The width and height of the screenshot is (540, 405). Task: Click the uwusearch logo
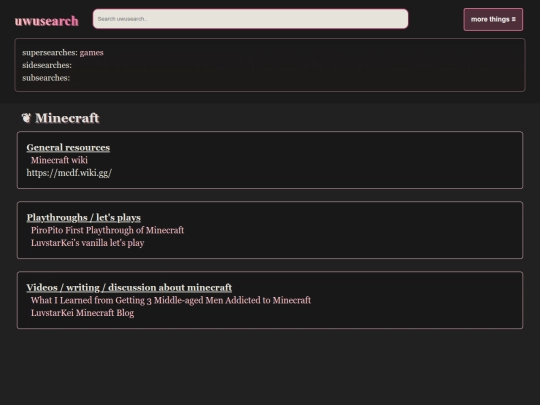(46, 21)
